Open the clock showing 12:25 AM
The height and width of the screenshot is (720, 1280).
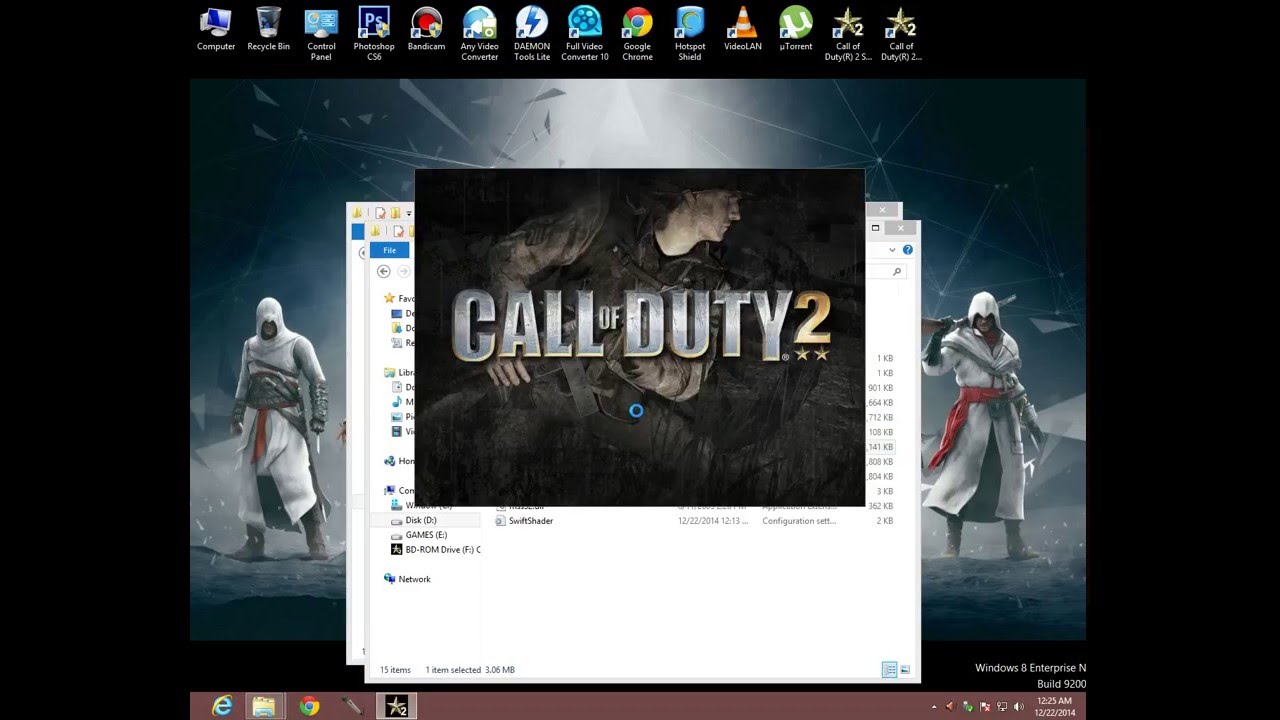point(1055,706)
